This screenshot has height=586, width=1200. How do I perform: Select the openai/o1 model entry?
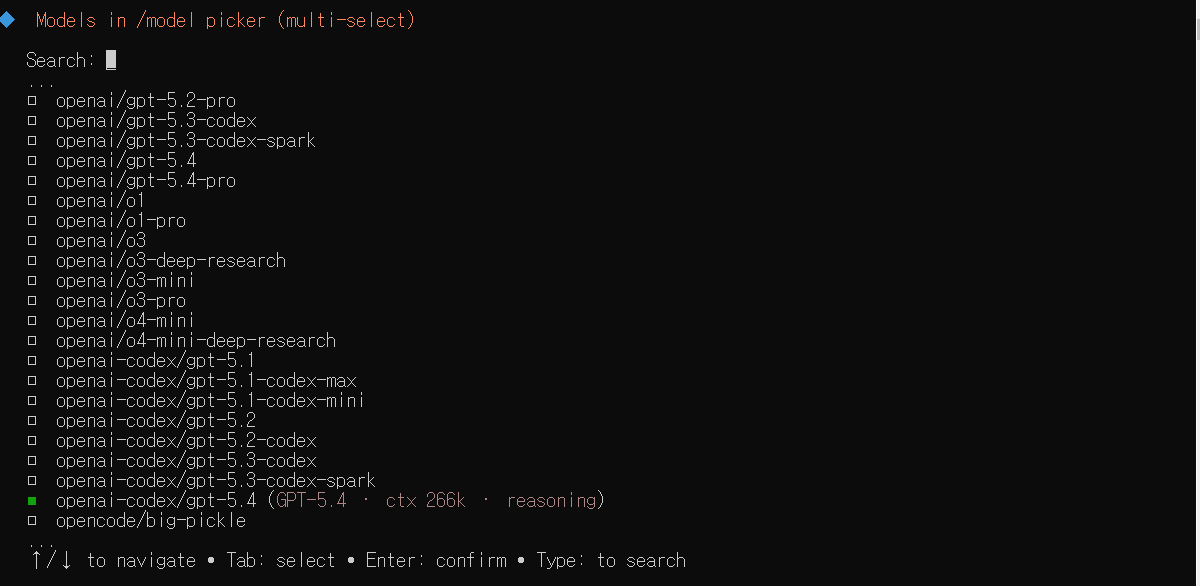[x=100, y=201]
